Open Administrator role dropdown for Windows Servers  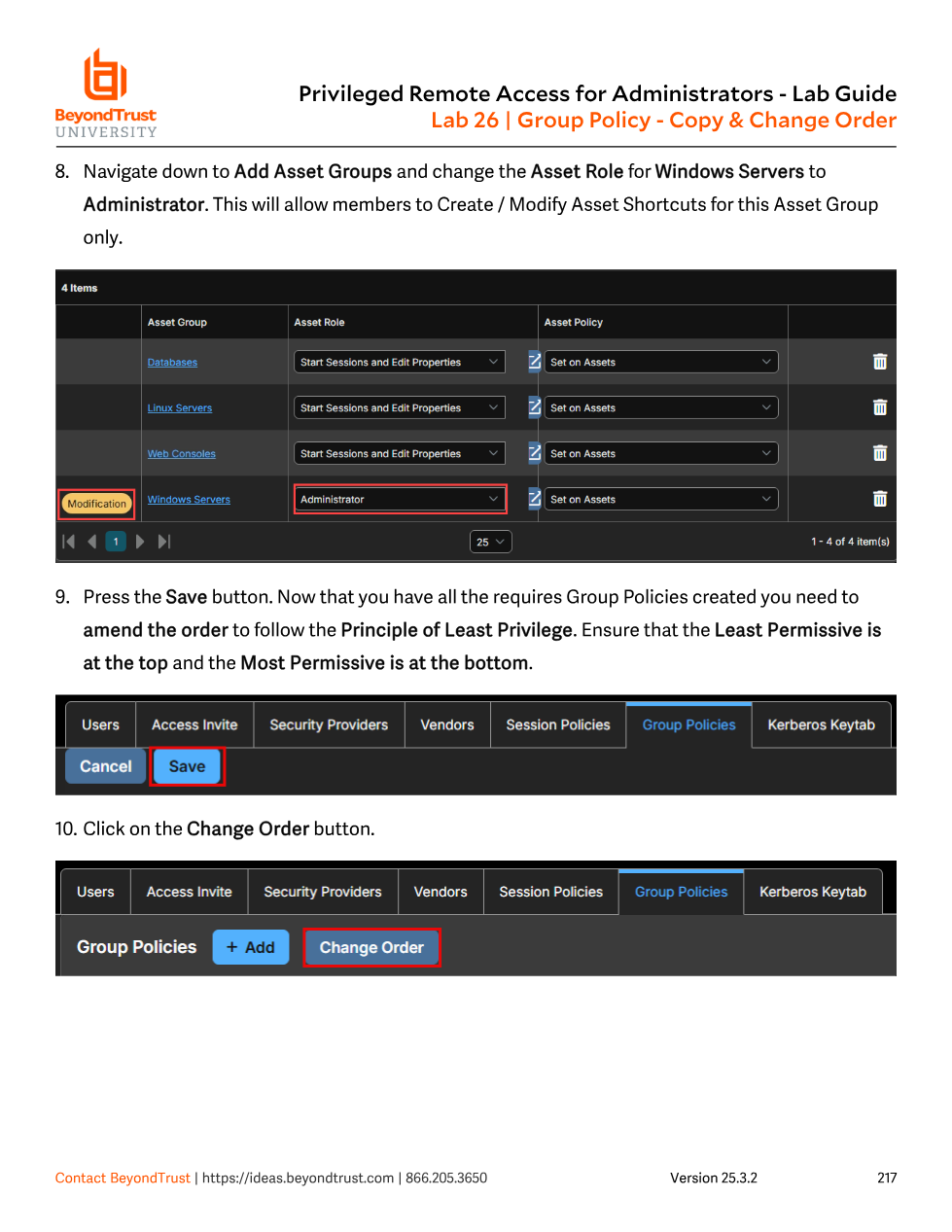(400, 499)
